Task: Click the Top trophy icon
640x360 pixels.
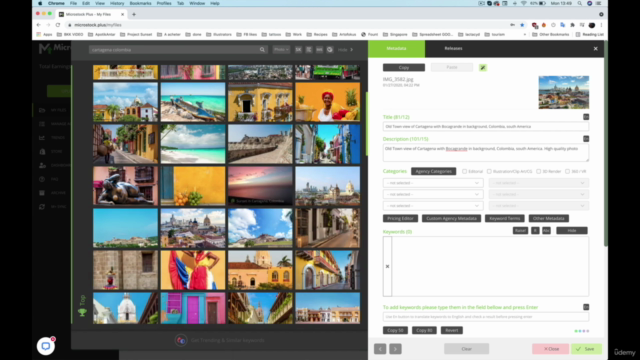Action: (x=82, y=313)
